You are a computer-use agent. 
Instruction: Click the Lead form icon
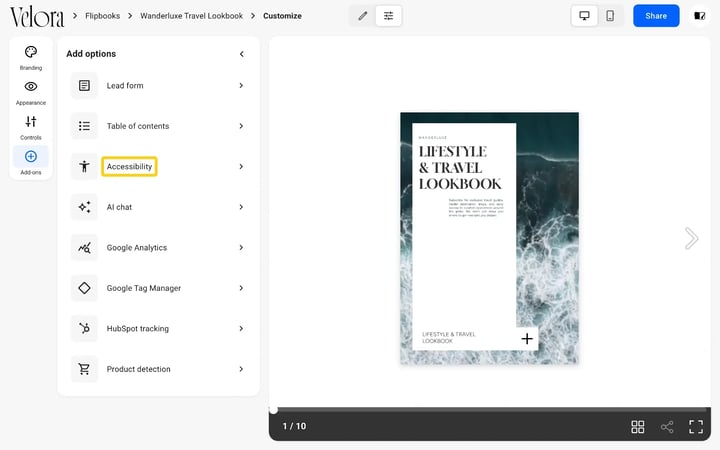click(84, 85)
